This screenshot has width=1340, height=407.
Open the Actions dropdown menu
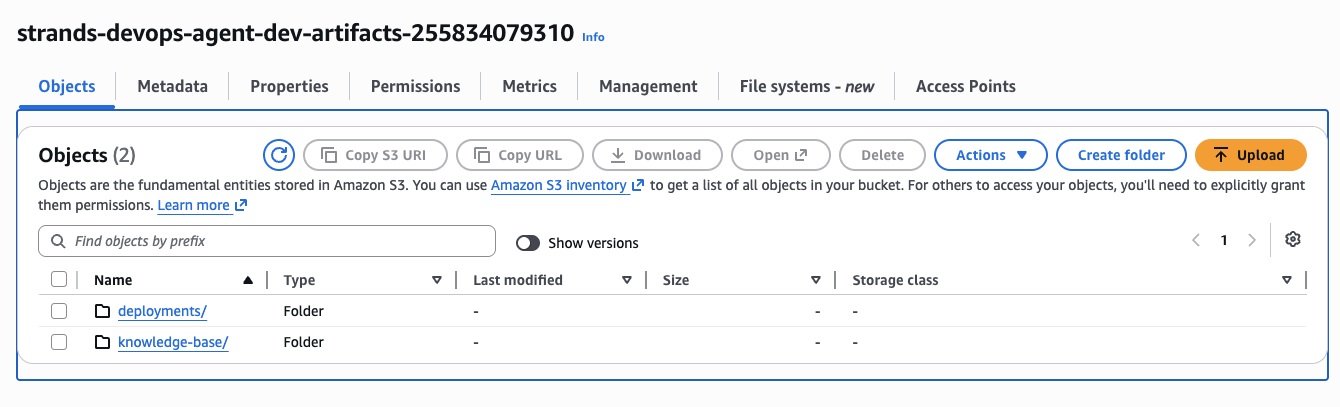[991, 155]
